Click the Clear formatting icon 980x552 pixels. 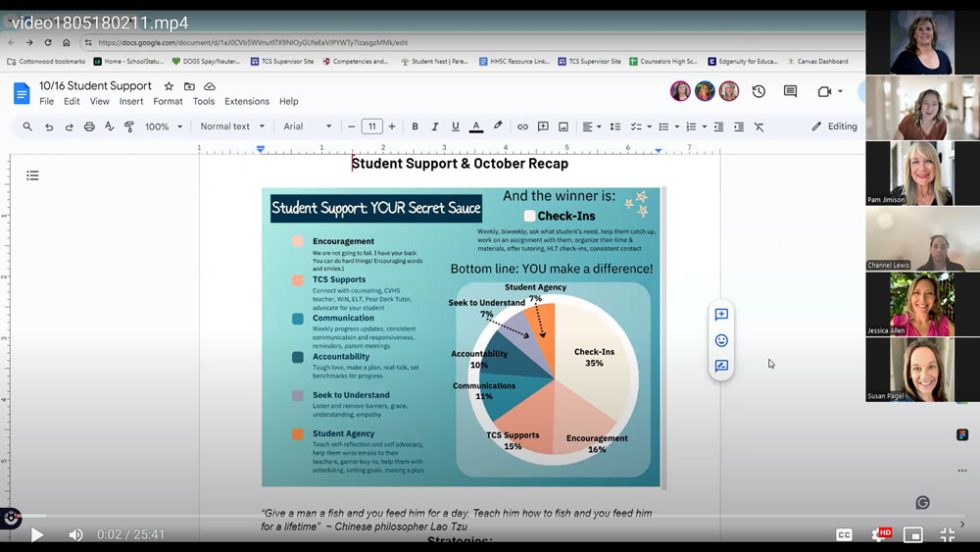click(x=759, y=127)
